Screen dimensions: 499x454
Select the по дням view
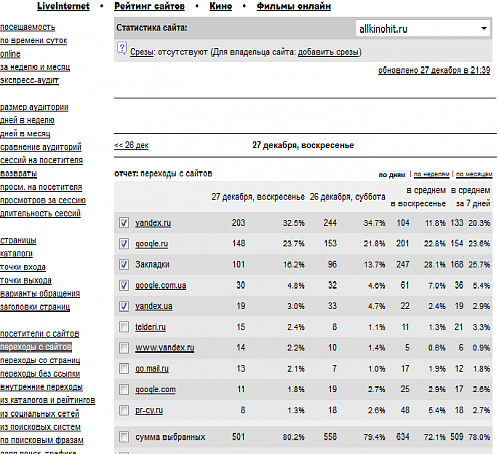point(392,174)
